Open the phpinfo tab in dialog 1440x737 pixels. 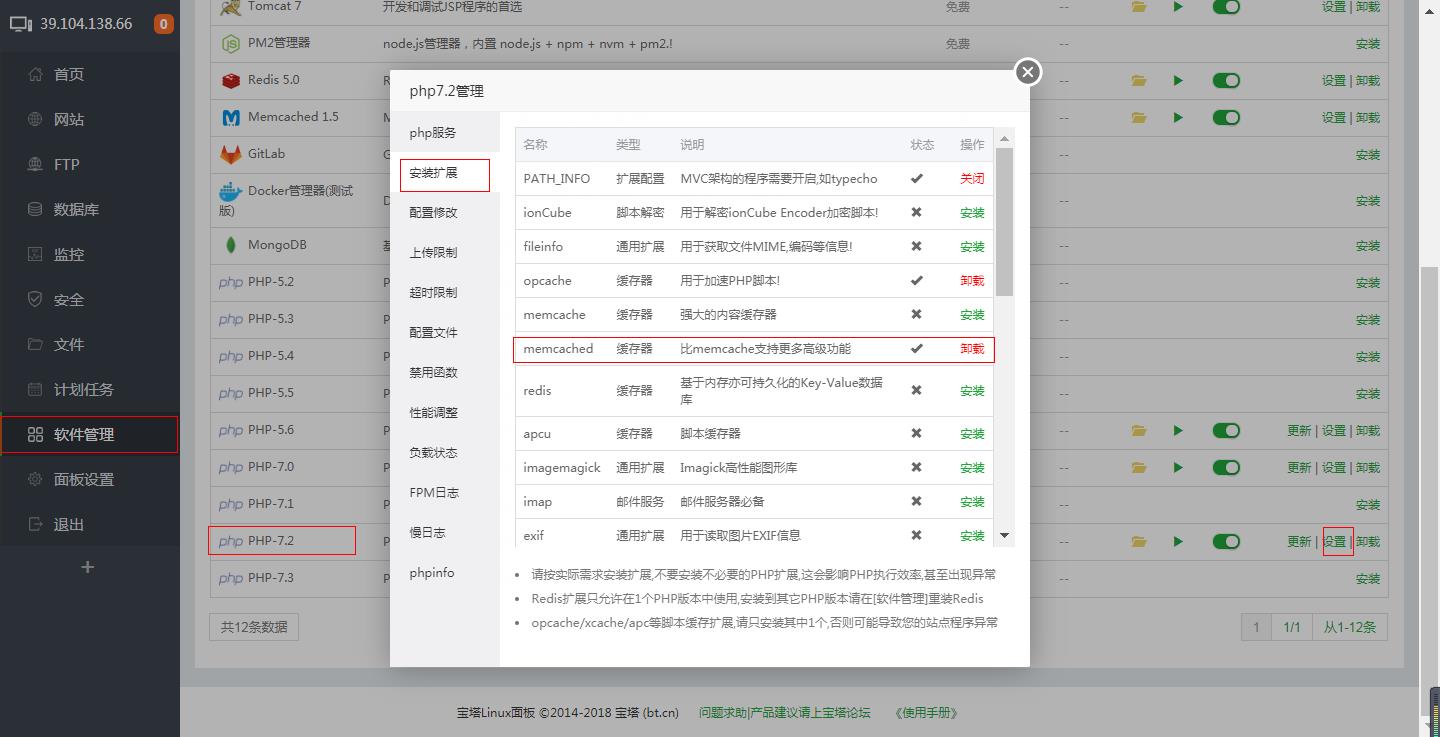[x=432, y=573]
